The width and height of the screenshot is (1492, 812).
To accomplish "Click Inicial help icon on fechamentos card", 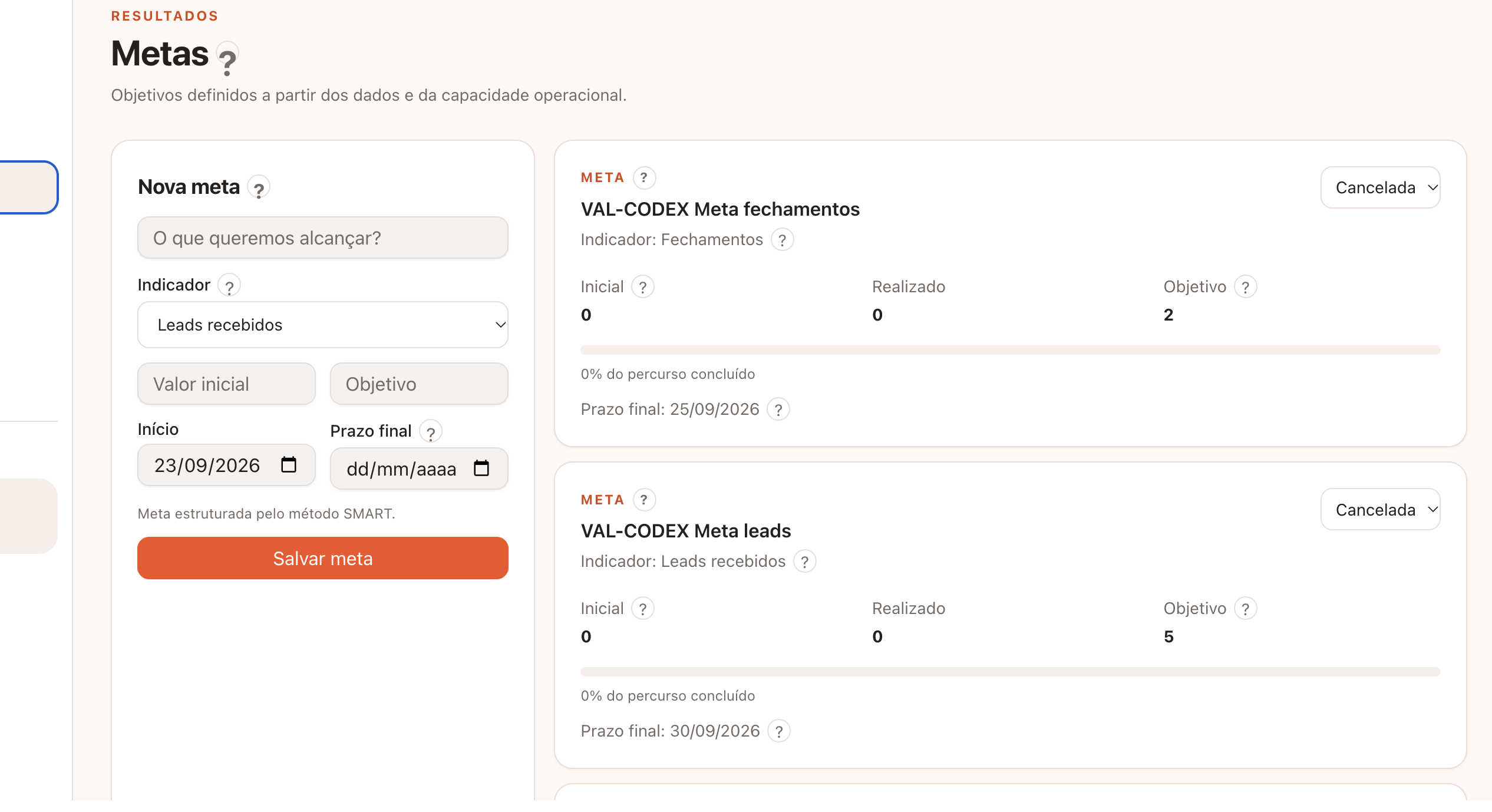I will [643, 287].
